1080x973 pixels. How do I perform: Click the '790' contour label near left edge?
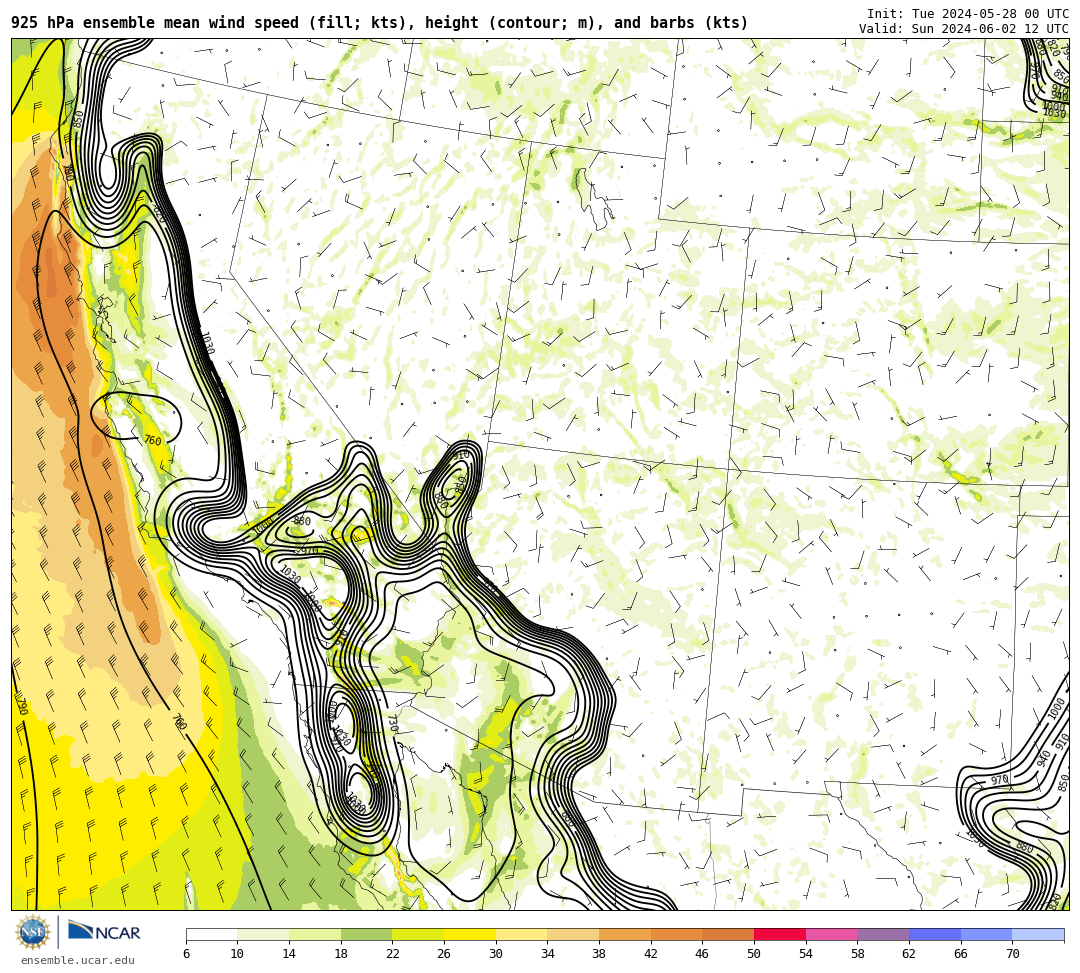(22, 707)
